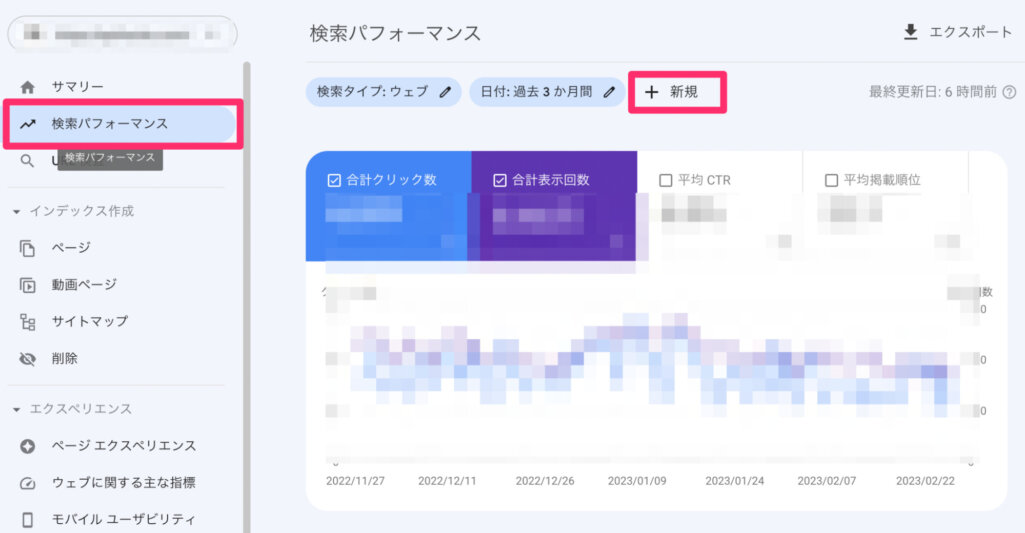Collapse the インデックス作成 section
This screenshot has width=1025, height=533.
pyautogui.click(x=17, y=211)
